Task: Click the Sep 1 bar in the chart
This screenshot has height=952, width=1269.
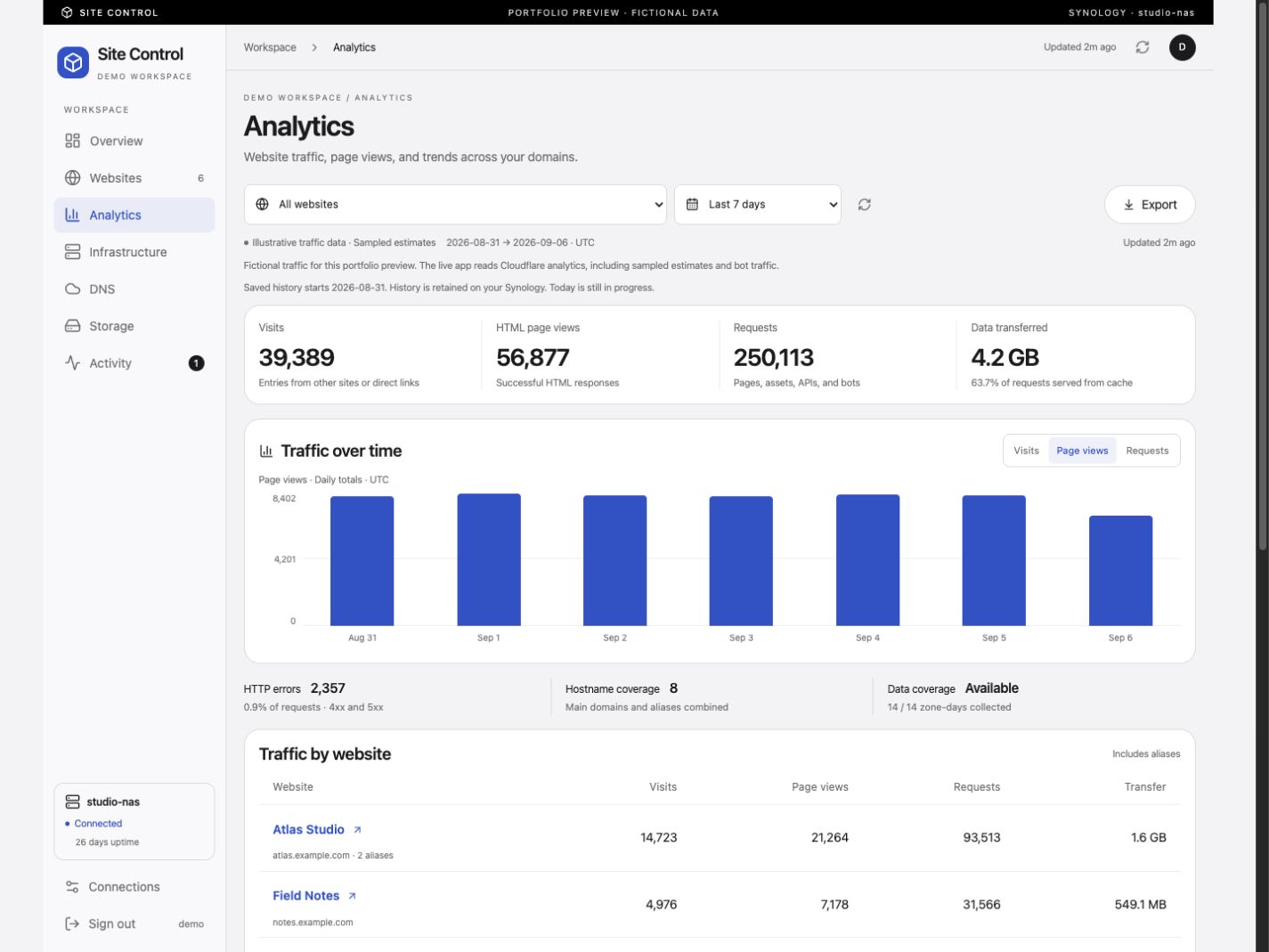Action: coord(489,559)
